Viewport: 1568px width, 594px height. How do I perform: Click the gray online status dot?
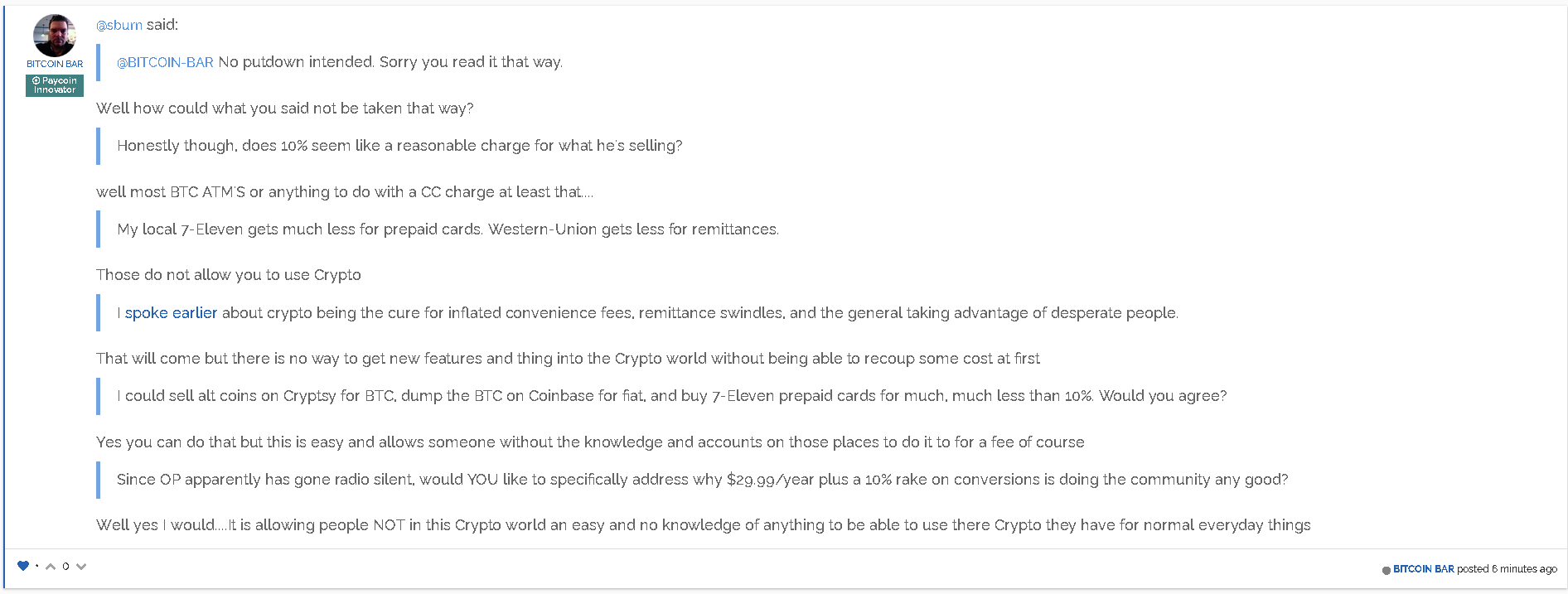[1387, 570]
